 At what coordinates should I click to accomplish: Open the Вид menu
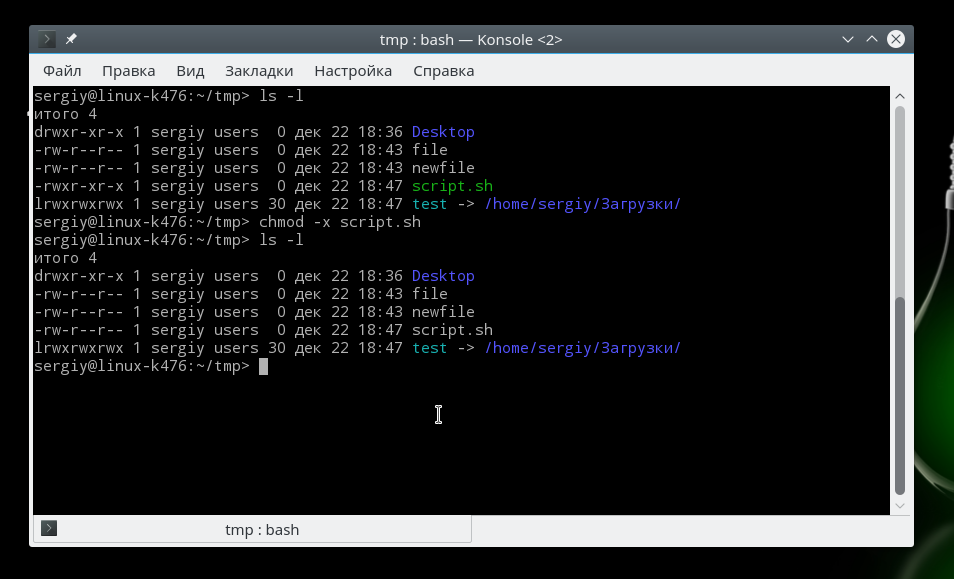coord(190,71)
